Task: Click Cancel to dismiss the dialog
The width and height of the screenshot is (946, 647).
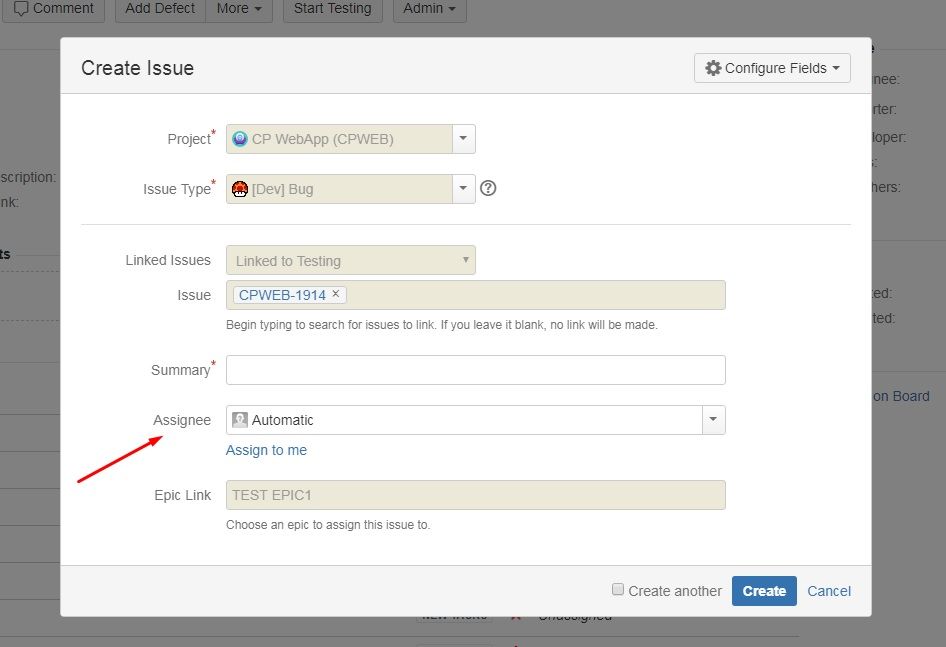Action: pos(829,591)
